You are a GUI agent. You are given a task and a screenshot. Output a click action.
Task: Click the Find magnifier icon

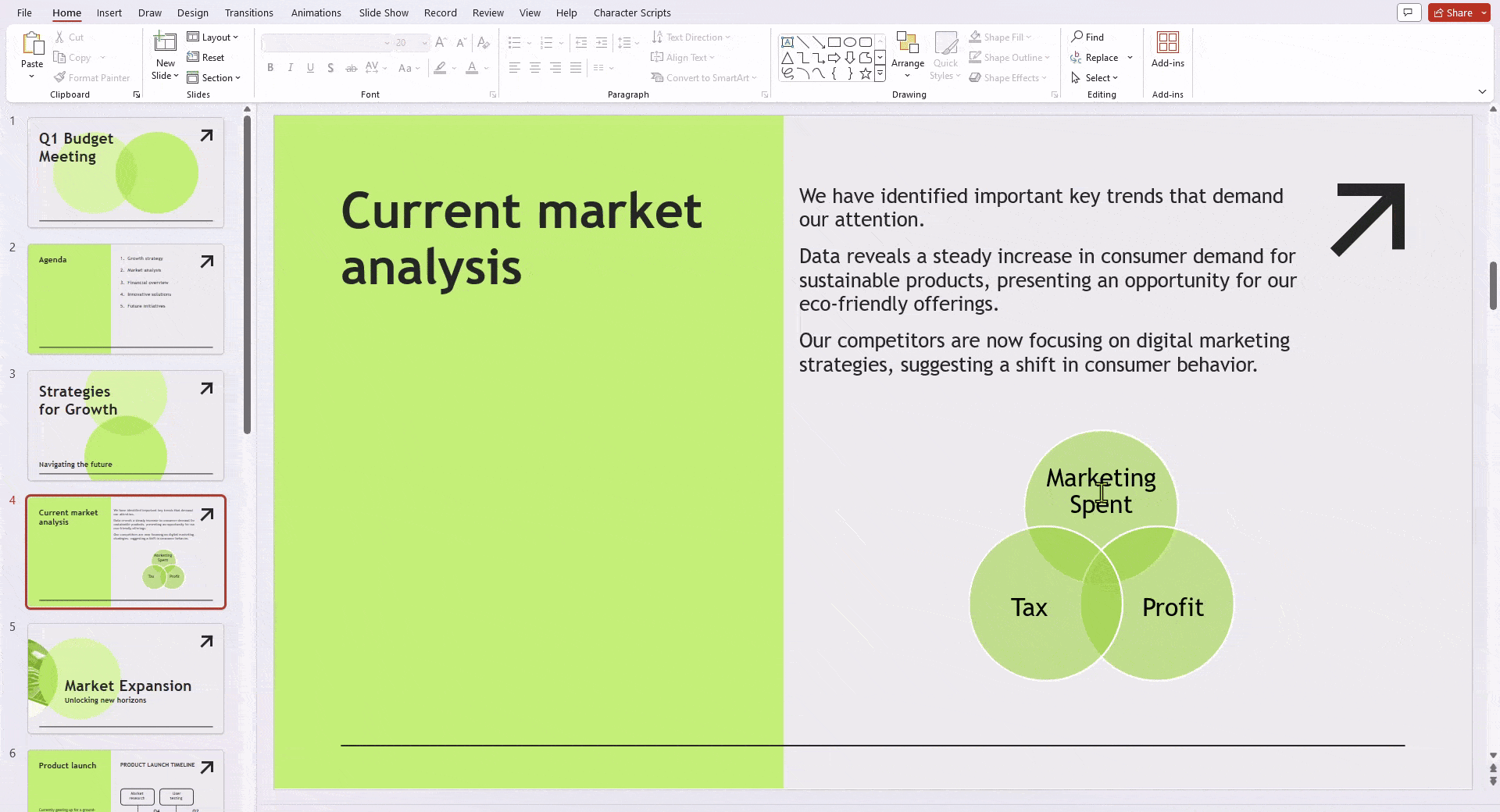point(1077,37)
